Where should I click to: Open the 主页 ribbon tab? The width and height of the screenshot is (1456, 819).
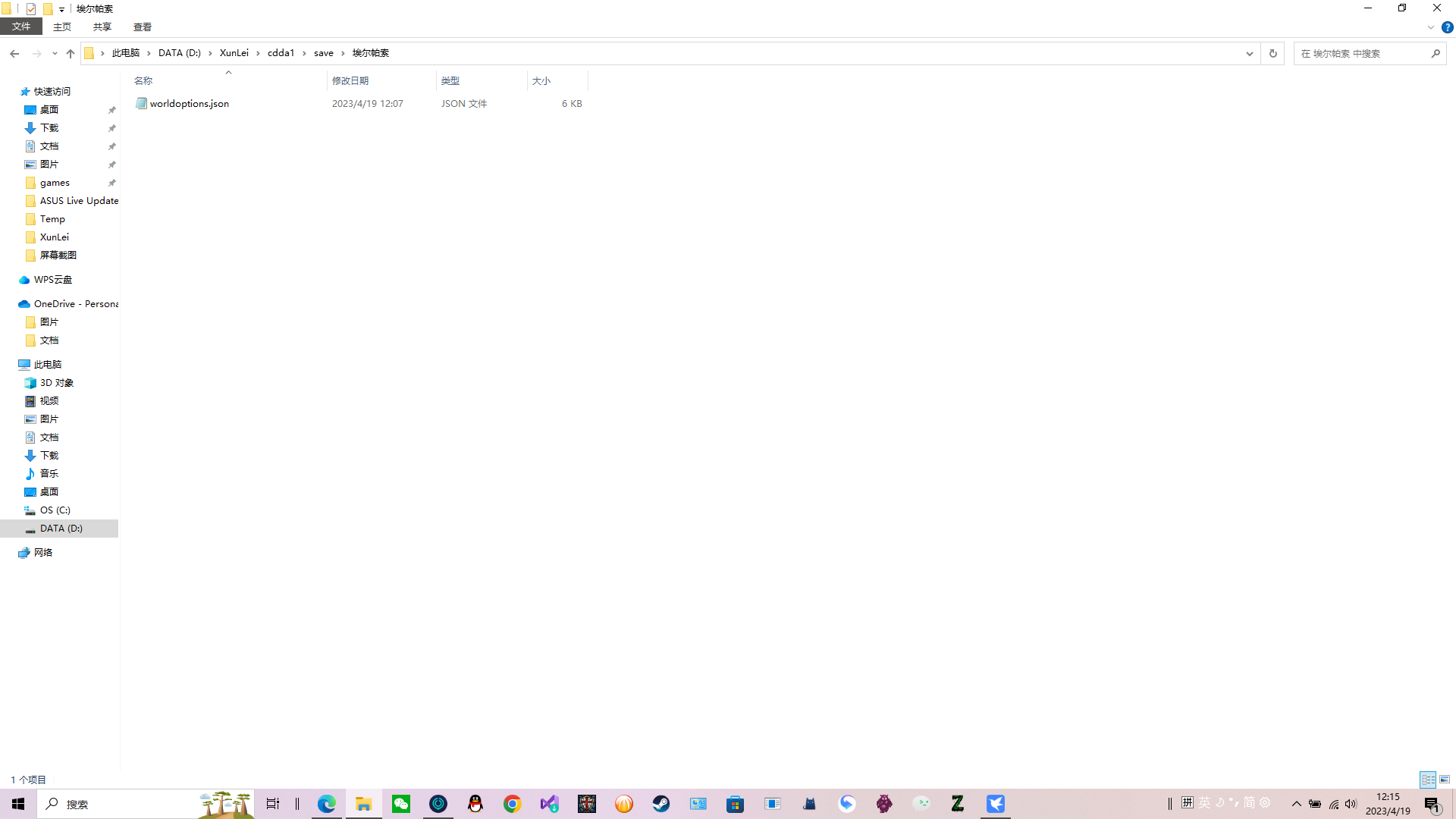pyautogui.click(x=62, y=27)
